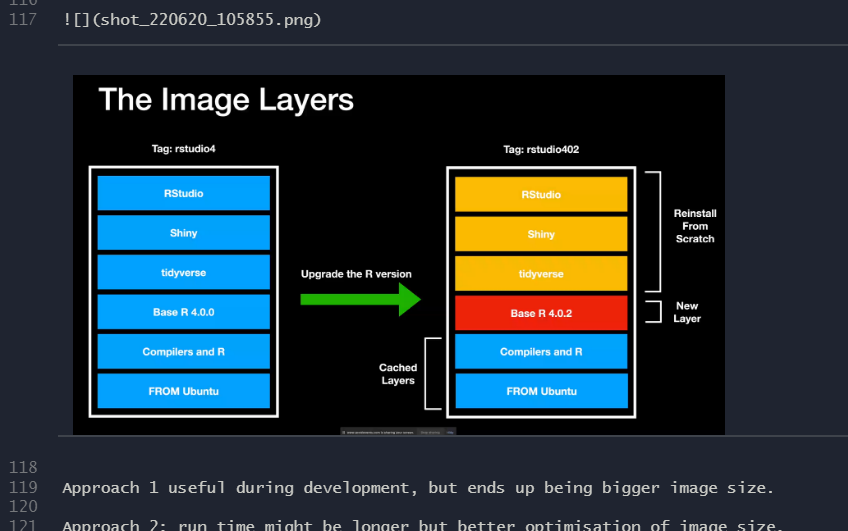848x531 pixels.
Task: Click the 'Upgrade the R version' caption
Action: [356, 274]
